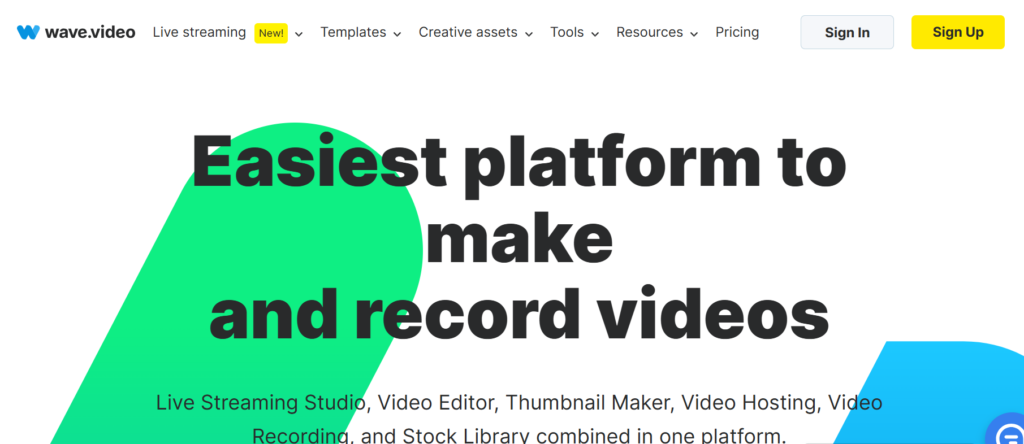Expand the Templates chevron
The height and width of the screenshot is (444, 1024).
coord(397,34)
